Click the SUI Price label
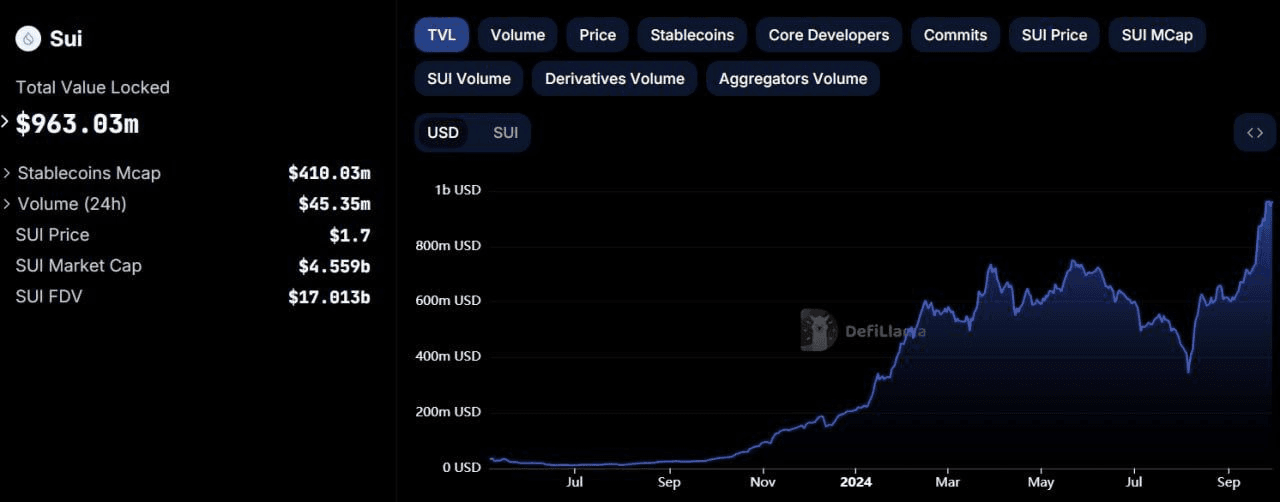Screen dimensions: 1280x502 click(x=52, y=235)
